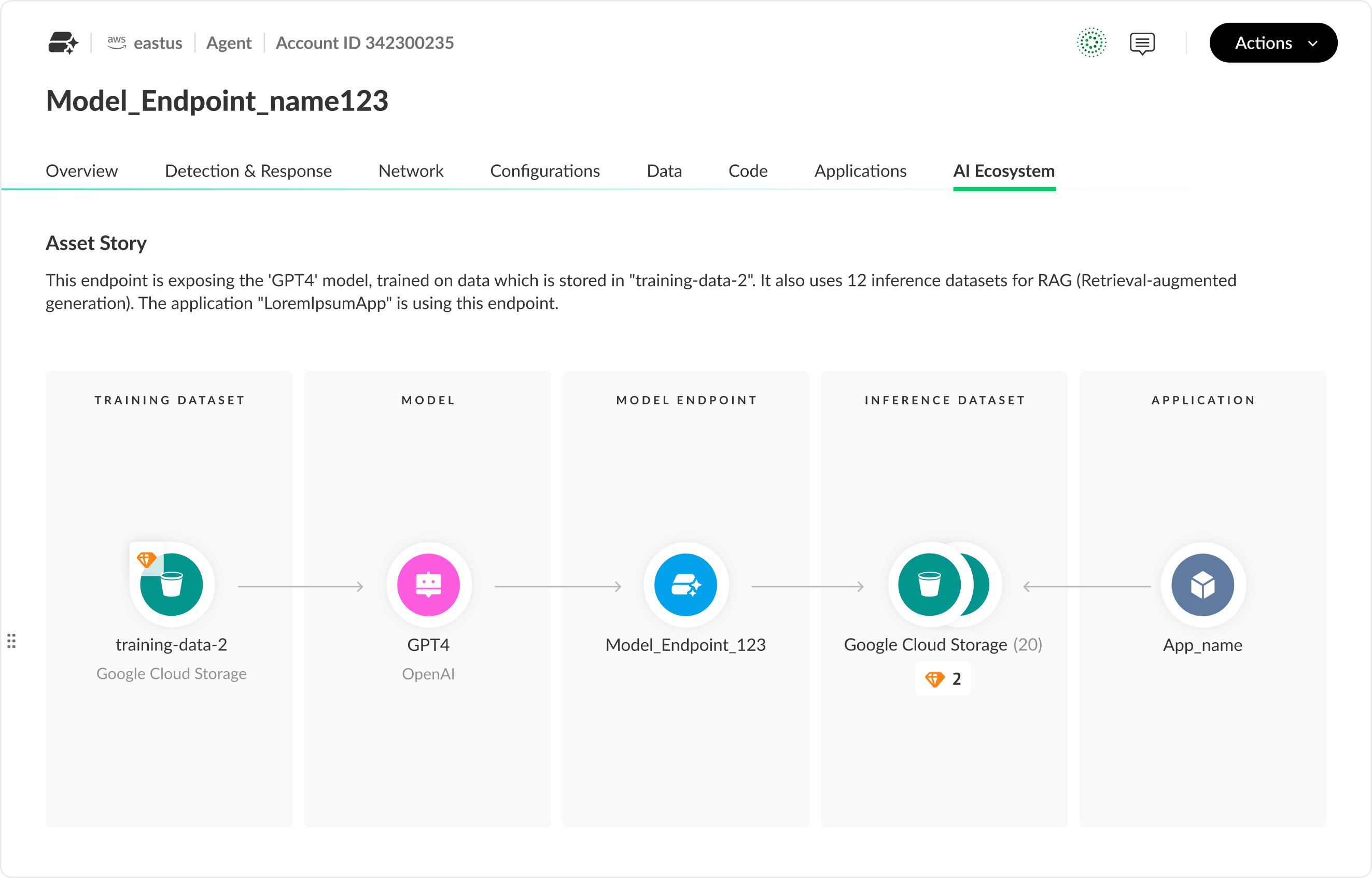
Task: Open the Actions dropdown
Action: [1273, 42]
